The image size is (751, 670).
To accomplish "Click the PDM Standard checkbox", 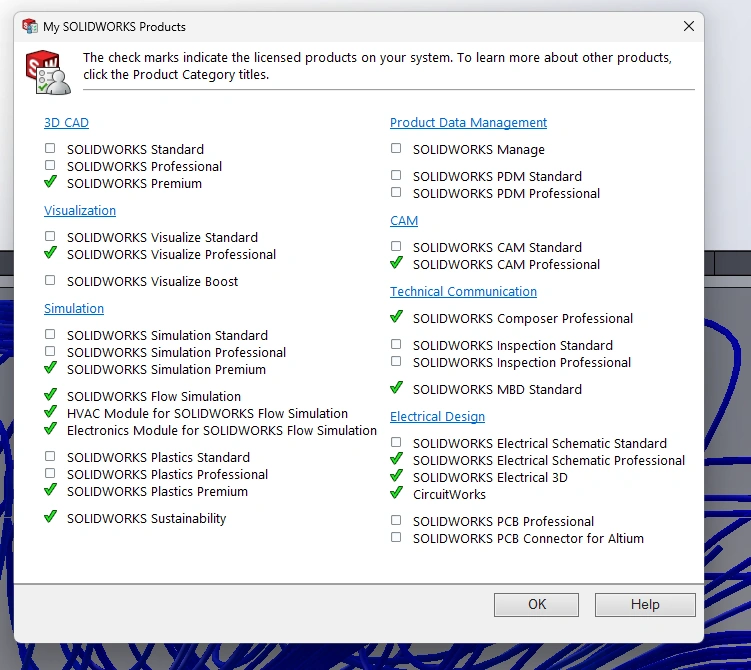I will 396,175.
